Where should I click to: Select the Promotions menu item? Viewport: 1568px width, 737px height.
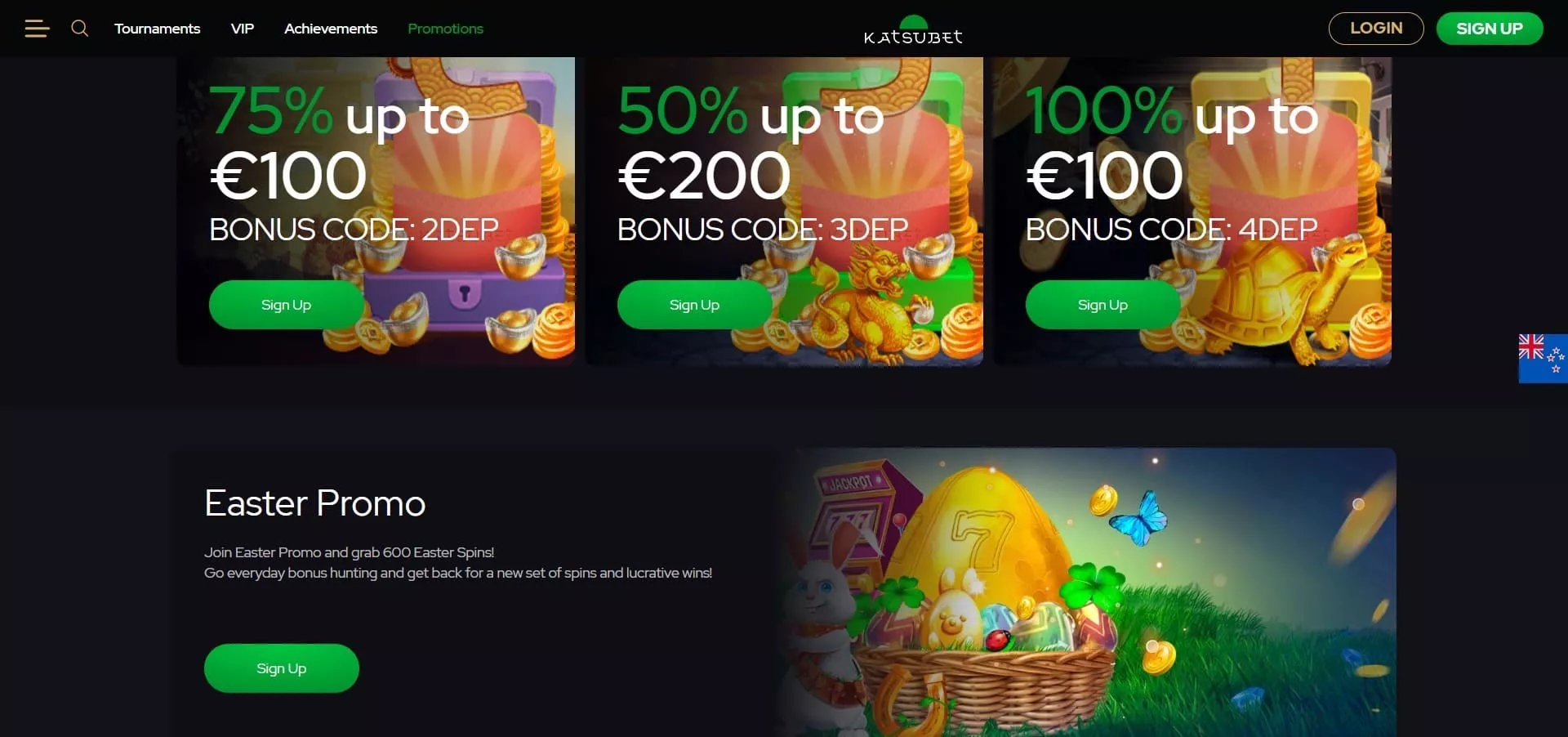click(x=445, y=29)
